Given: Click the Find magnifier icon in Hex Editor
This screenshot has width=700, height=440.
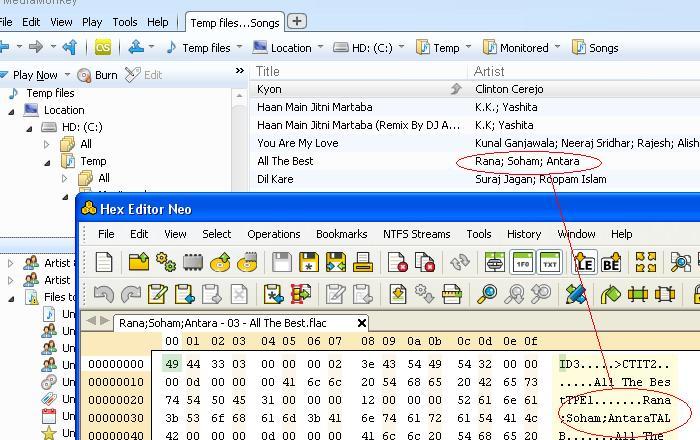Looking at the screenshot, I should point(487,294).
